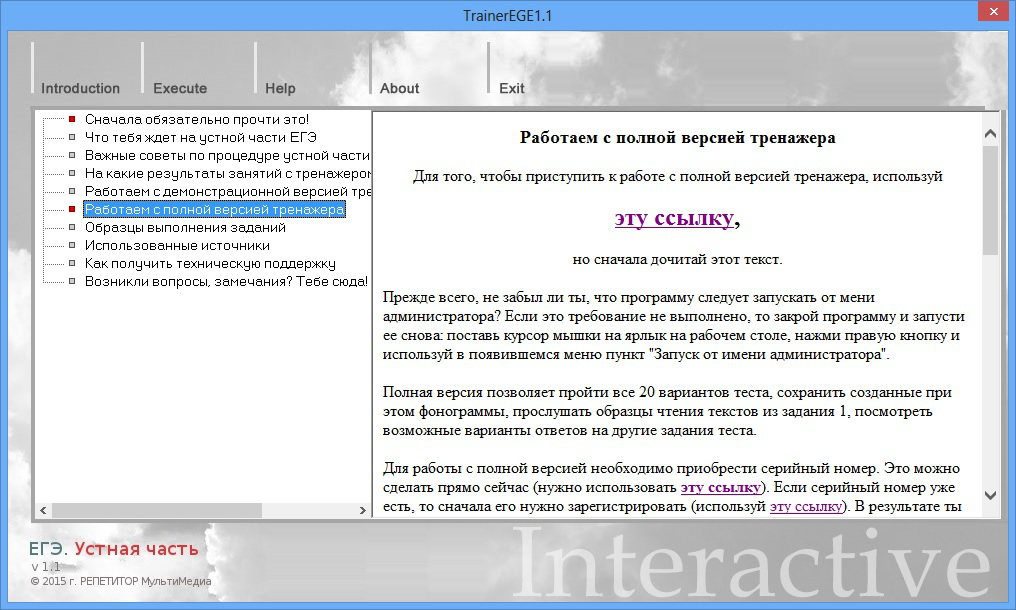Image resolution: width=1016 pixels, height=610 pixels.
Task: Click red marker next to "Работаем с полной версией тренажера"
Action: coord(72,210)
